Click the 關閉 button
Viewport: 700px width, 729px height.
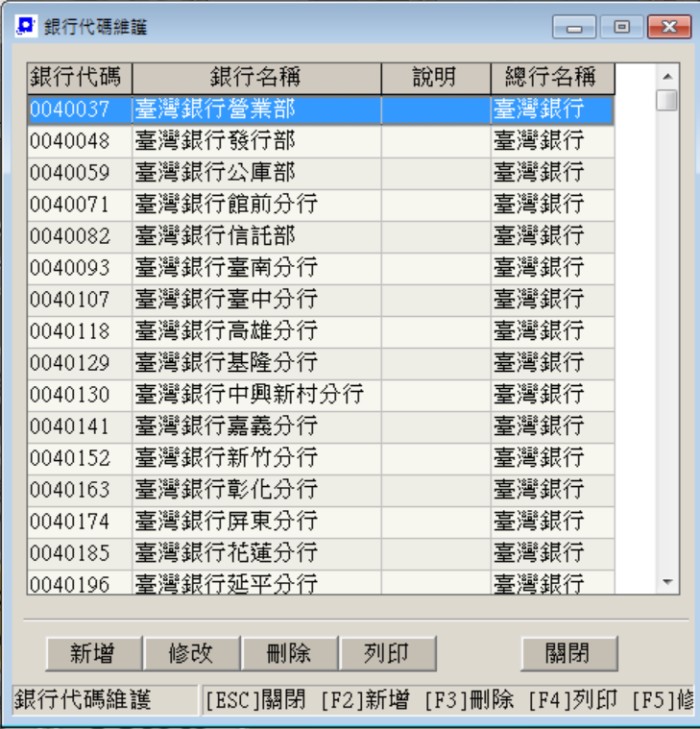pyautogui.click(x=569, y=654)
